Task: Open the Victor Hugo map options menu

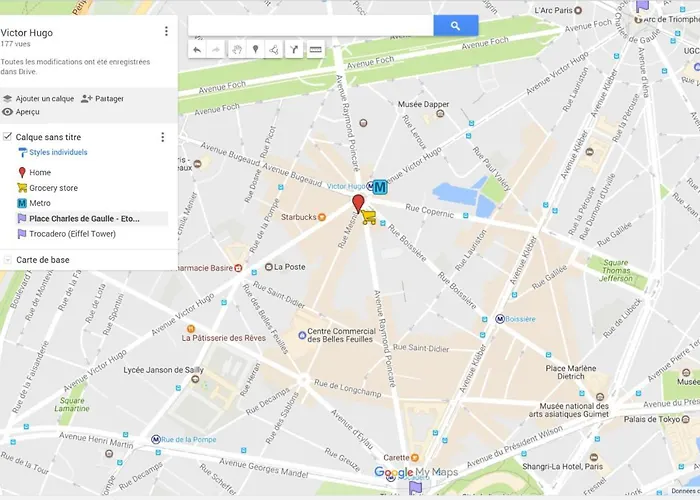Action: pos(166,31)
